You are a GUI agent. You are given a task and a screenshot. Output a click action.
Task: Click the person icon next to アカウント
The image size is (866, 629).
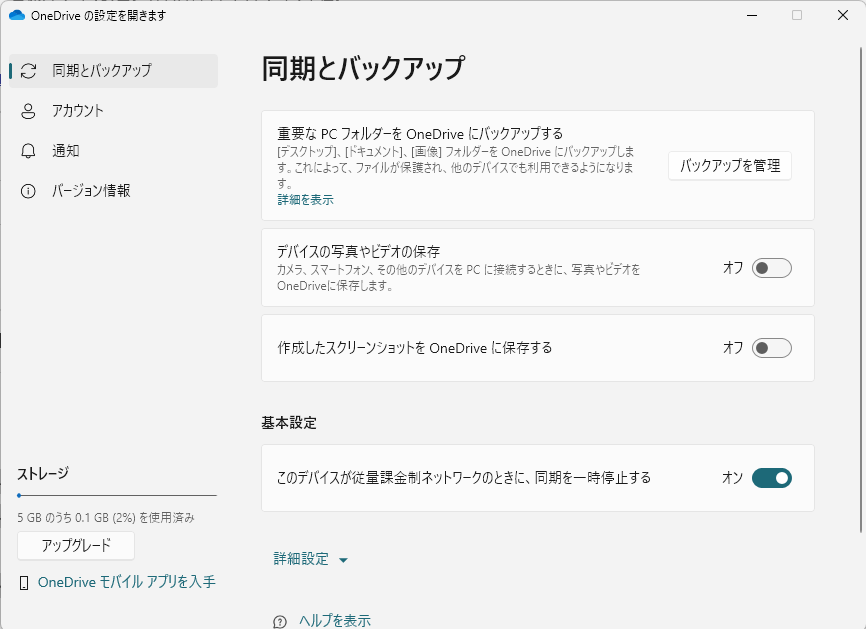tap(28, 111)
